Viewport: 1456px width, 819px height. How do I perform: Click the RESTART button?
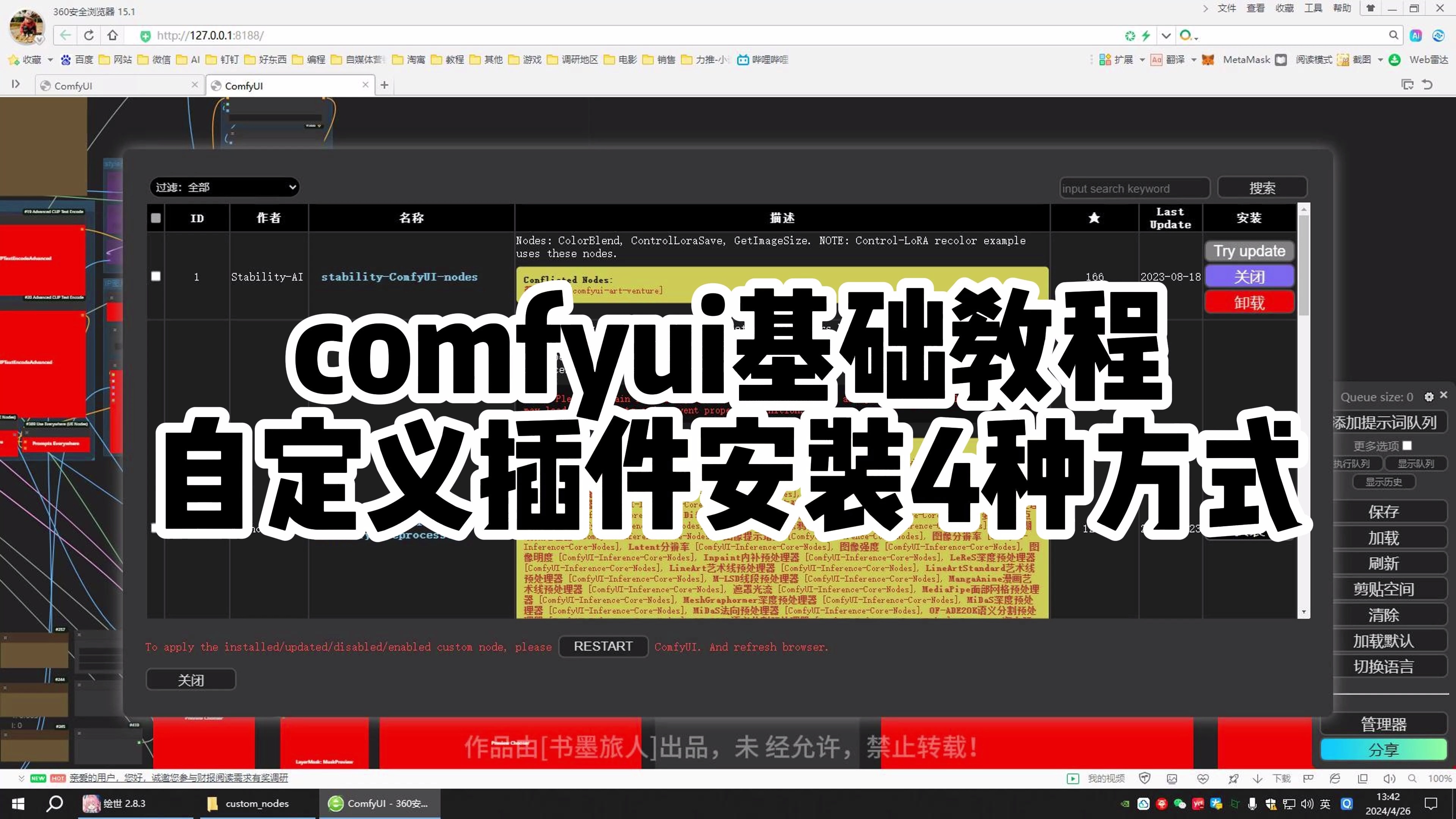pyautogui.click(x=603, y=646)
